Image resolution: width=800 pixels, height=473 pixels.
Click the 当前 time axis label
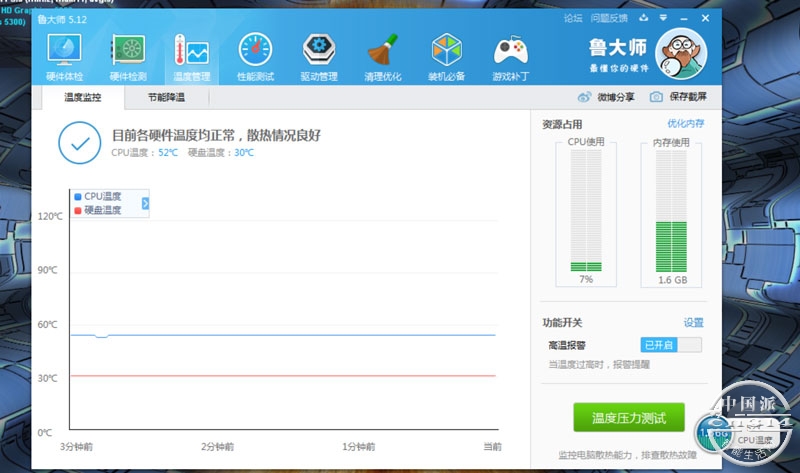492,446
